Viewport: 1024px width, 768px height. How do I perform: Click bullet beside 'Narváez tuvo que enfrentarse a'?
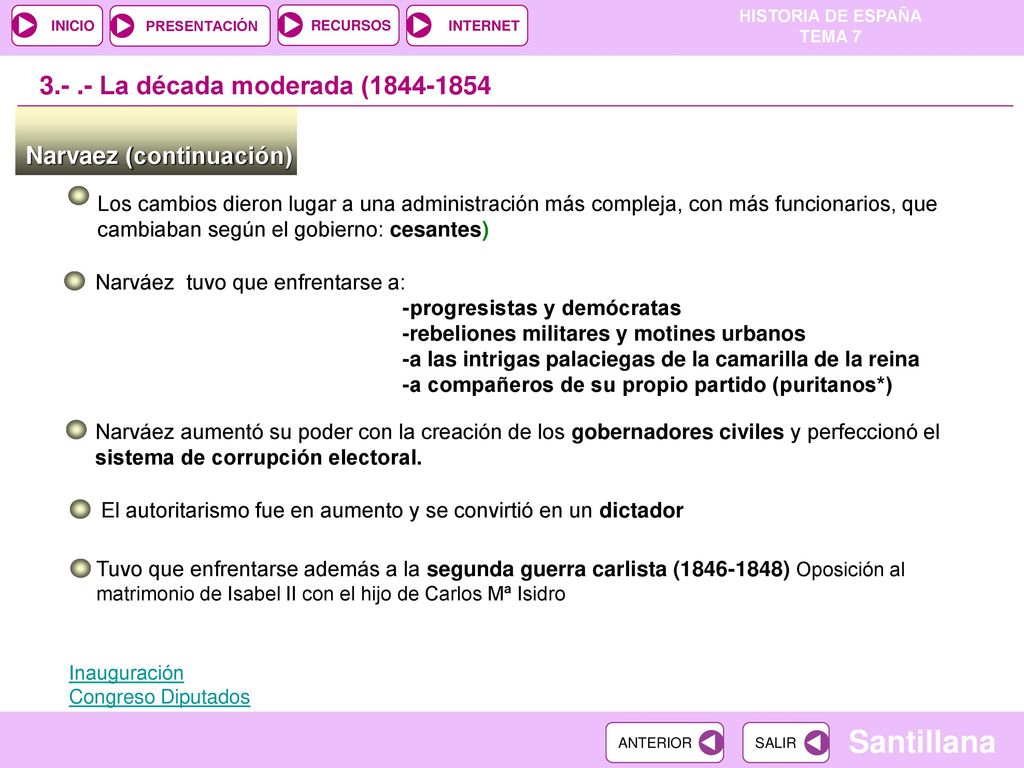[74, 281]
